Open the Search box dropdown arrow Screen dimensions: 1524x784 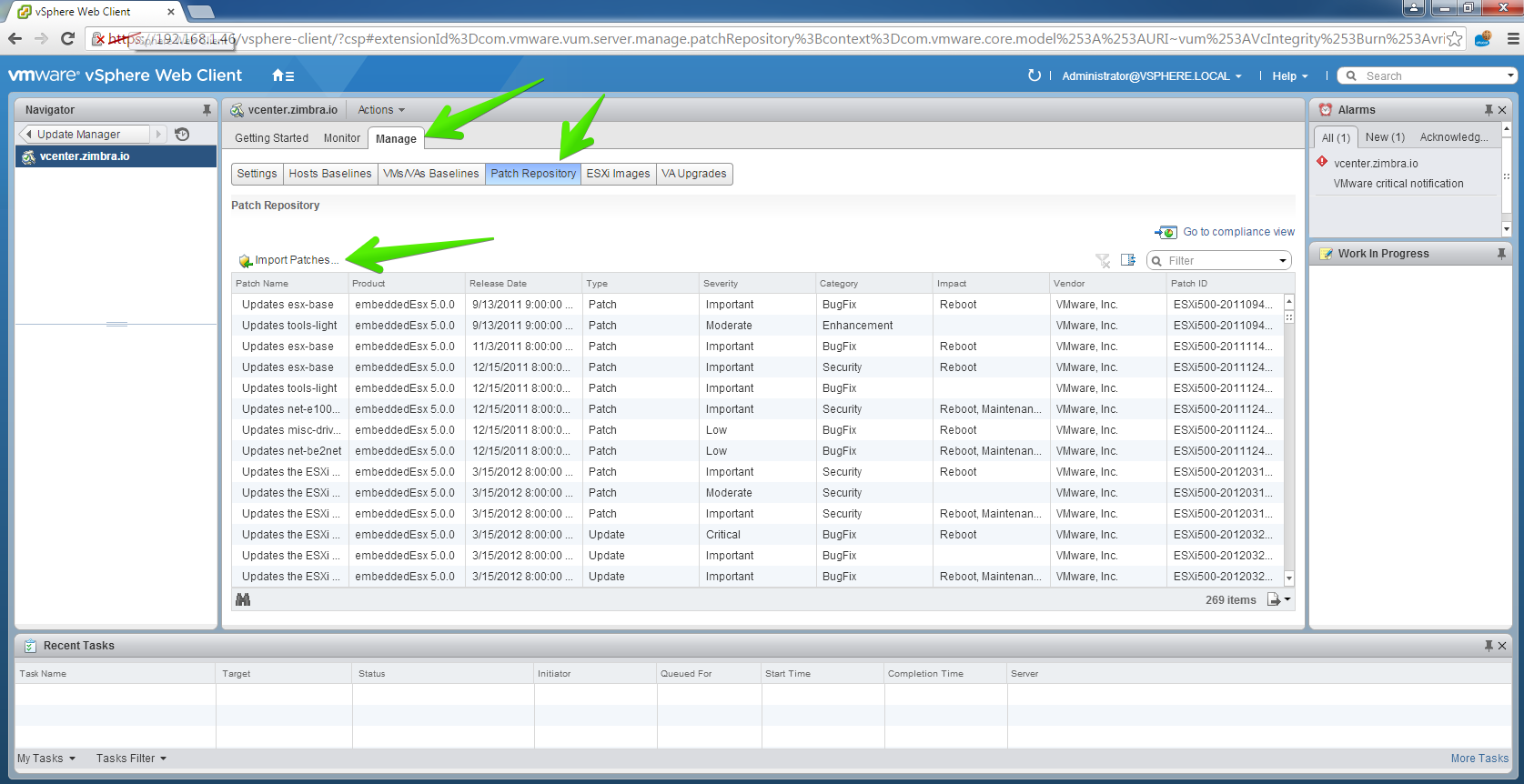[x=1511, y=76]
